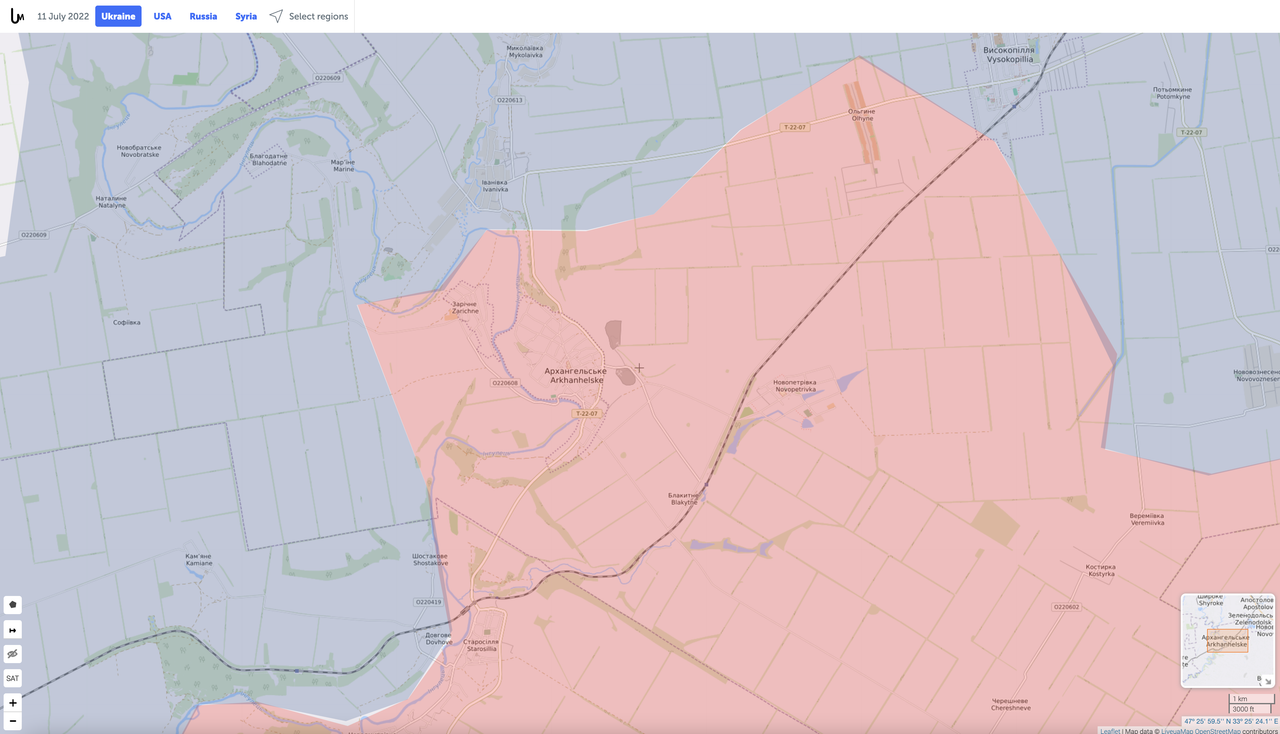
Task: Click the Starosillia village label
Action: (481, 645)
